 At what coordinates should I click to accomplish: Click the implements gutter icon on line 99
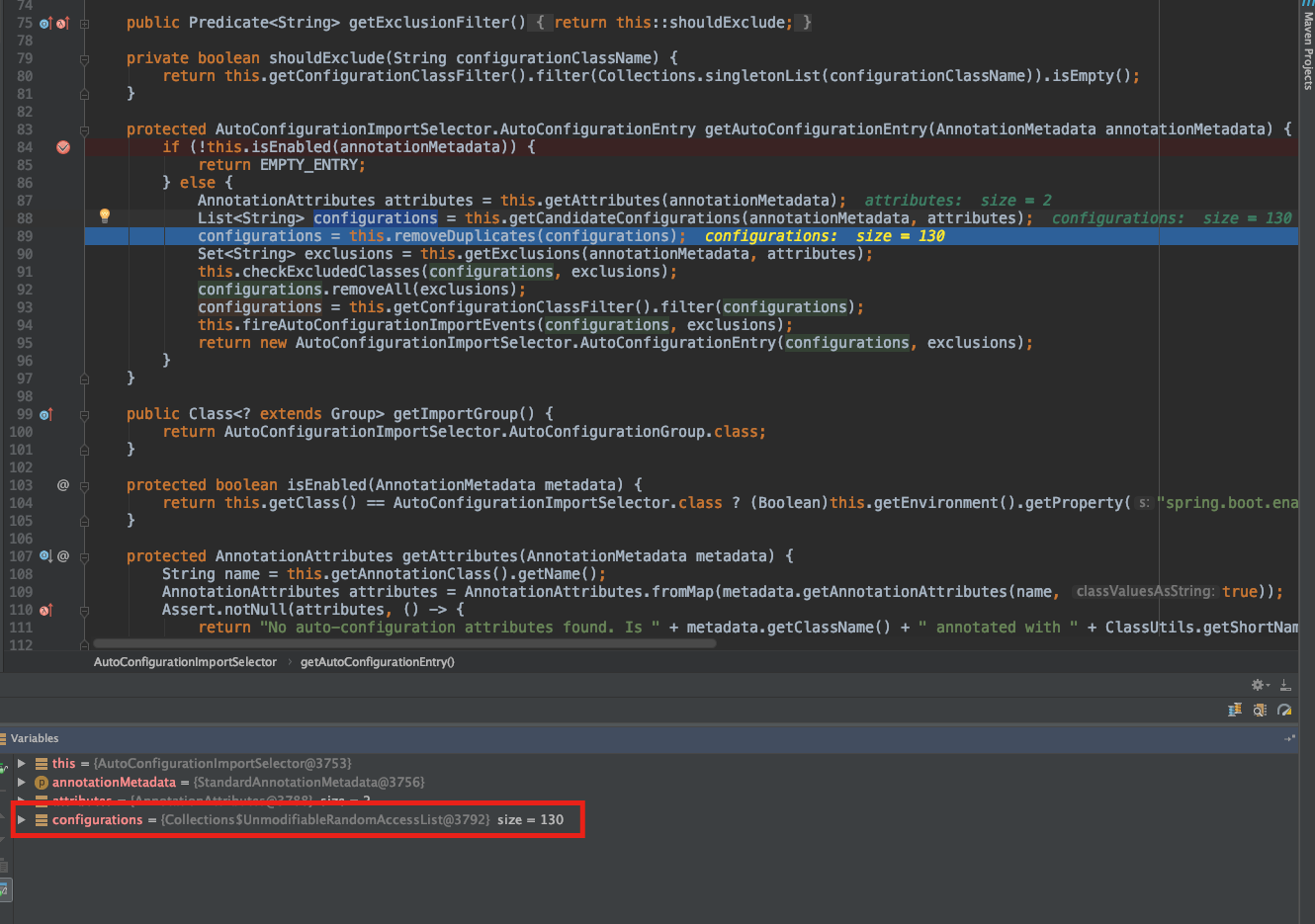[45, 414]
